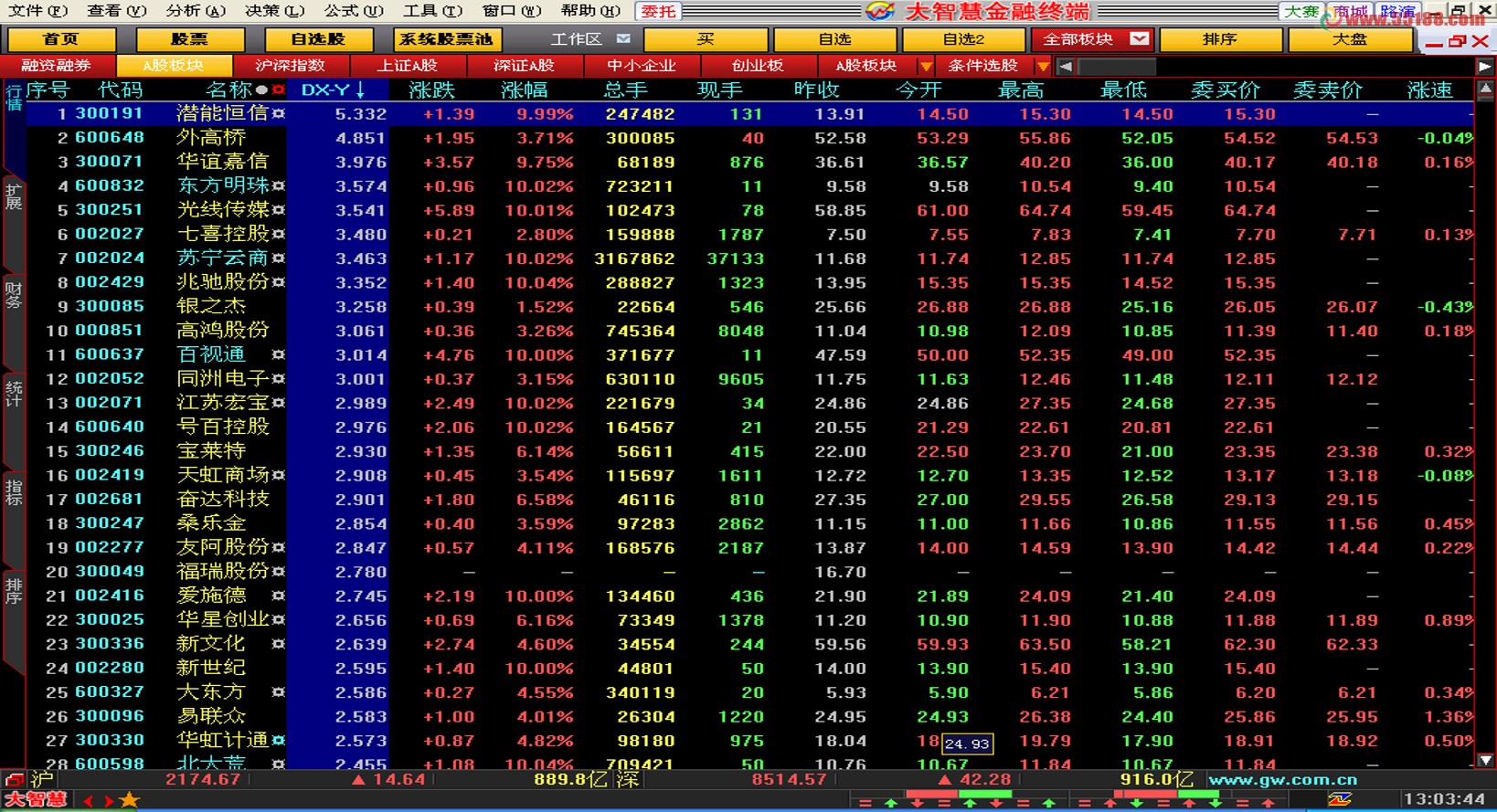The width and height of the screenshot is (1497, 812).
Task: Open the www.gw.com.cn link
Action: pyautogui.click(x=1282, y=780)
